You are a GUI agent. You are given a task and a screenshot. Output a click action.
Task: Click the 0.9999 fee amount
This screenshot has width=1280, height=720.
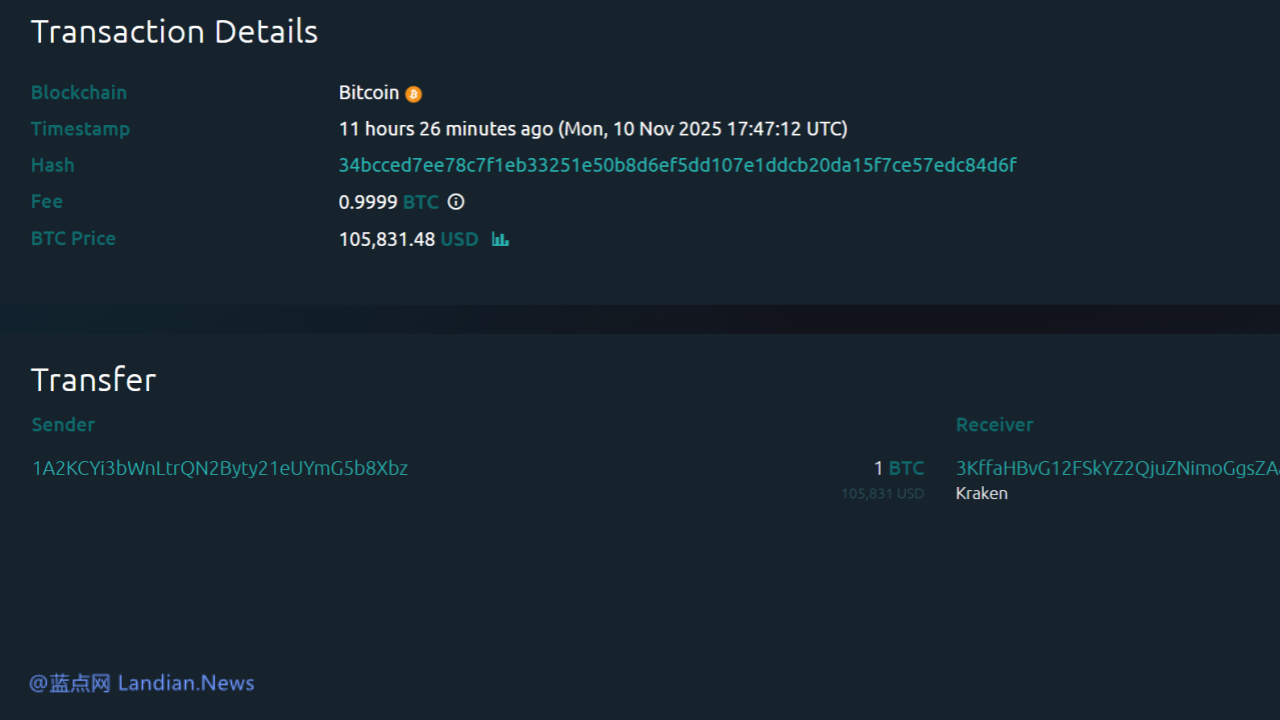click(x=367, y=202)
